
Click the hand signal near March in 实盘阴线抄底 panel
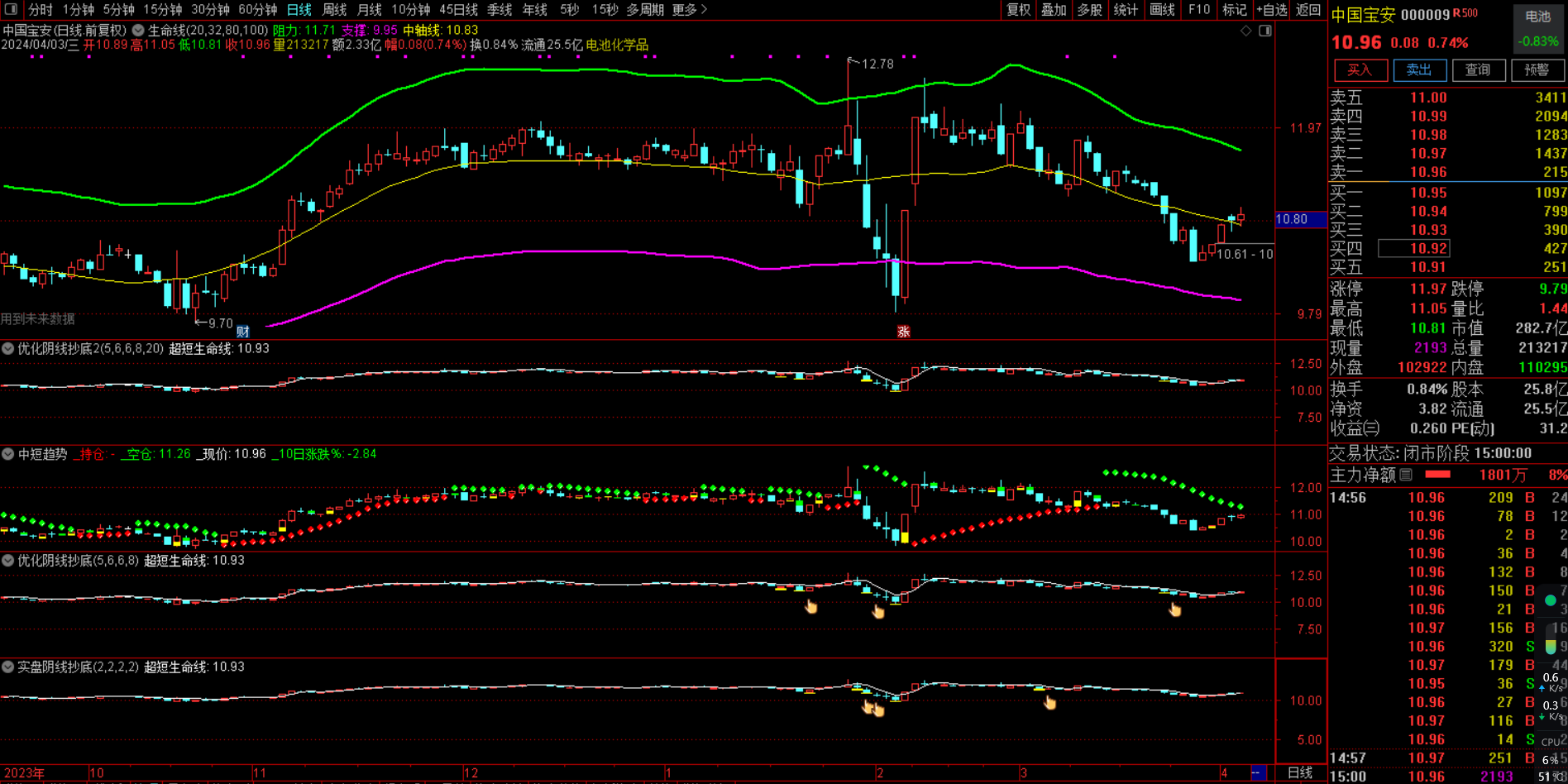(1049, 702)
